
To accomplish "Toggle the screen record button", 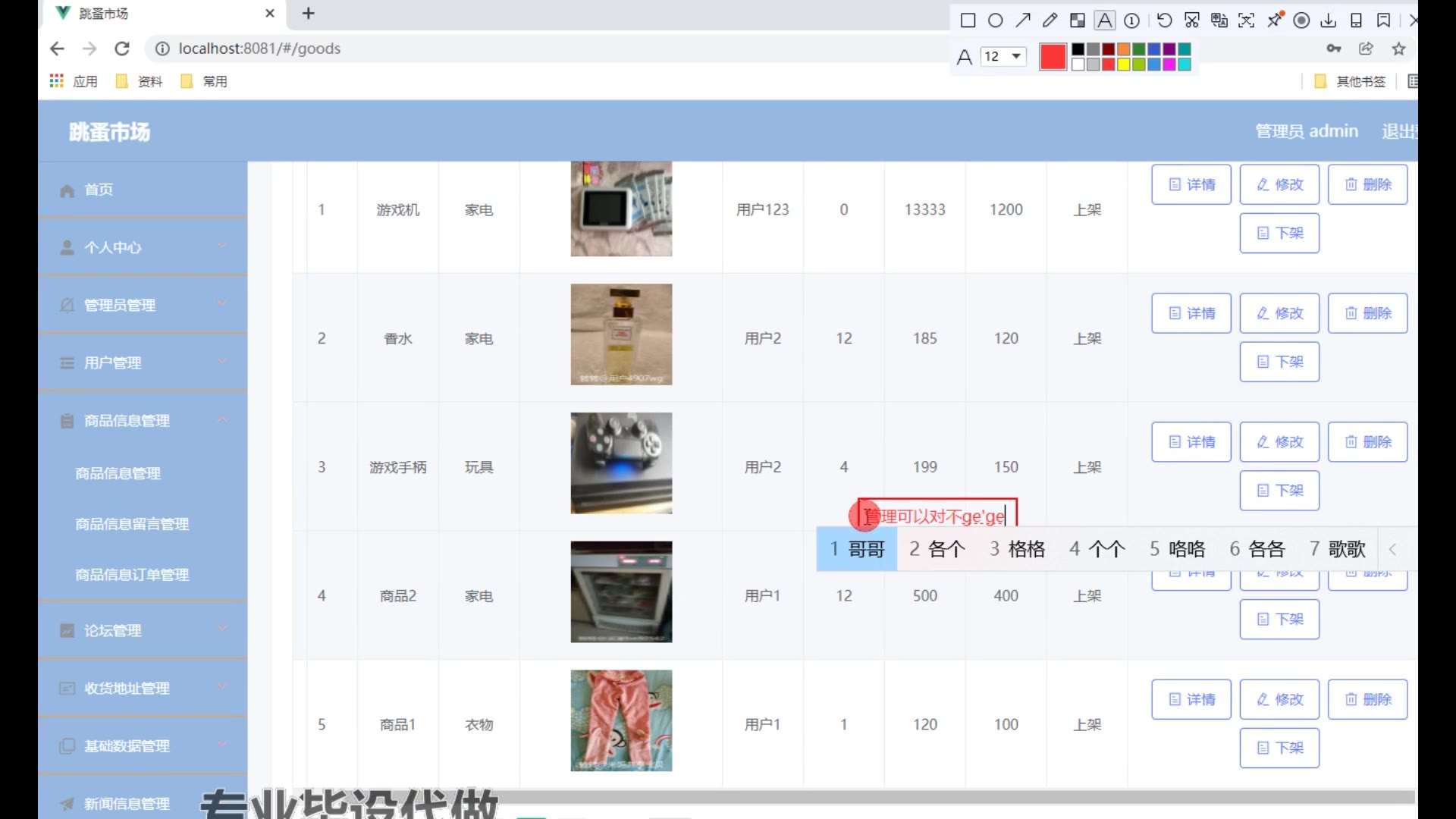I will 1301,20.
